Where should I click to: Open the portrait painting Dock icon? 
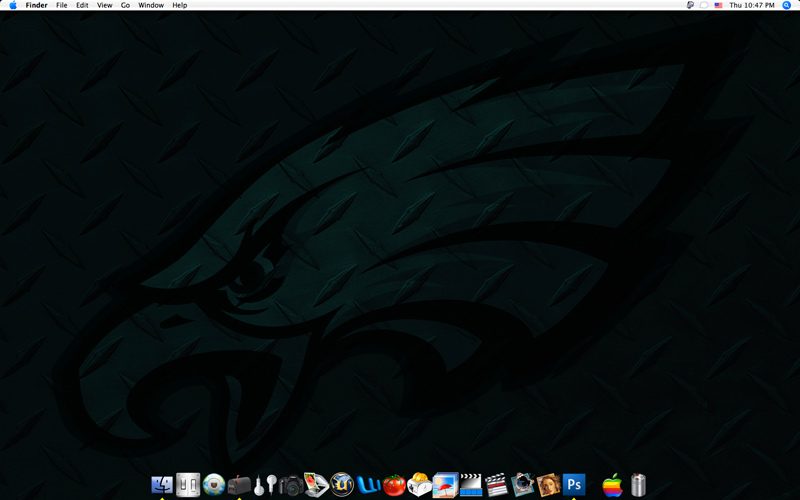(x=548, y=485)
